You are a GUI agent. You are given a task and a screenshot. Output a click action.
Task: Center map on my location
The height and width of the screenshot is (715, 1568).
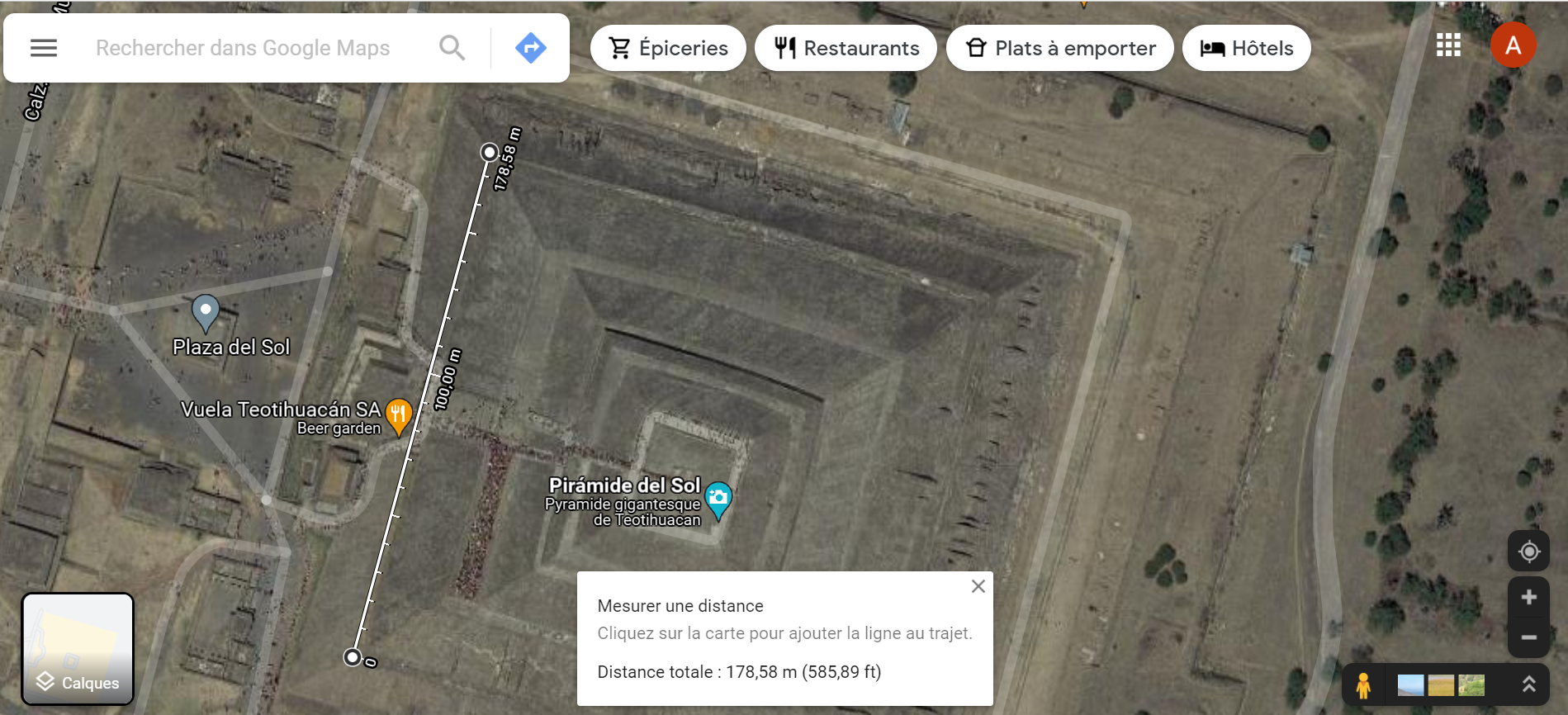[1528, 551]
